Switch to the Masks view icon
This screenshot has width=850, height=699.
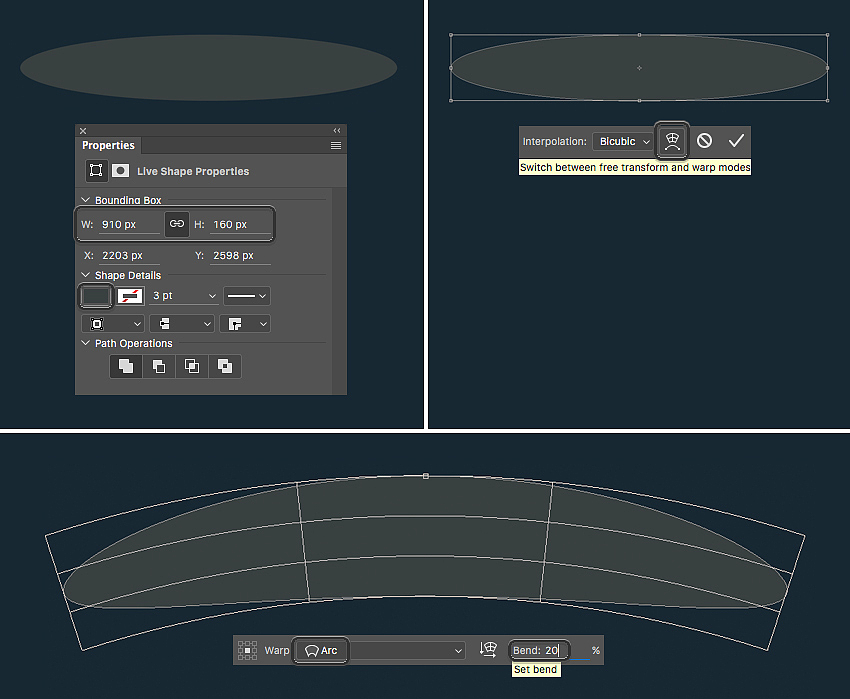(x=121, y=171)
